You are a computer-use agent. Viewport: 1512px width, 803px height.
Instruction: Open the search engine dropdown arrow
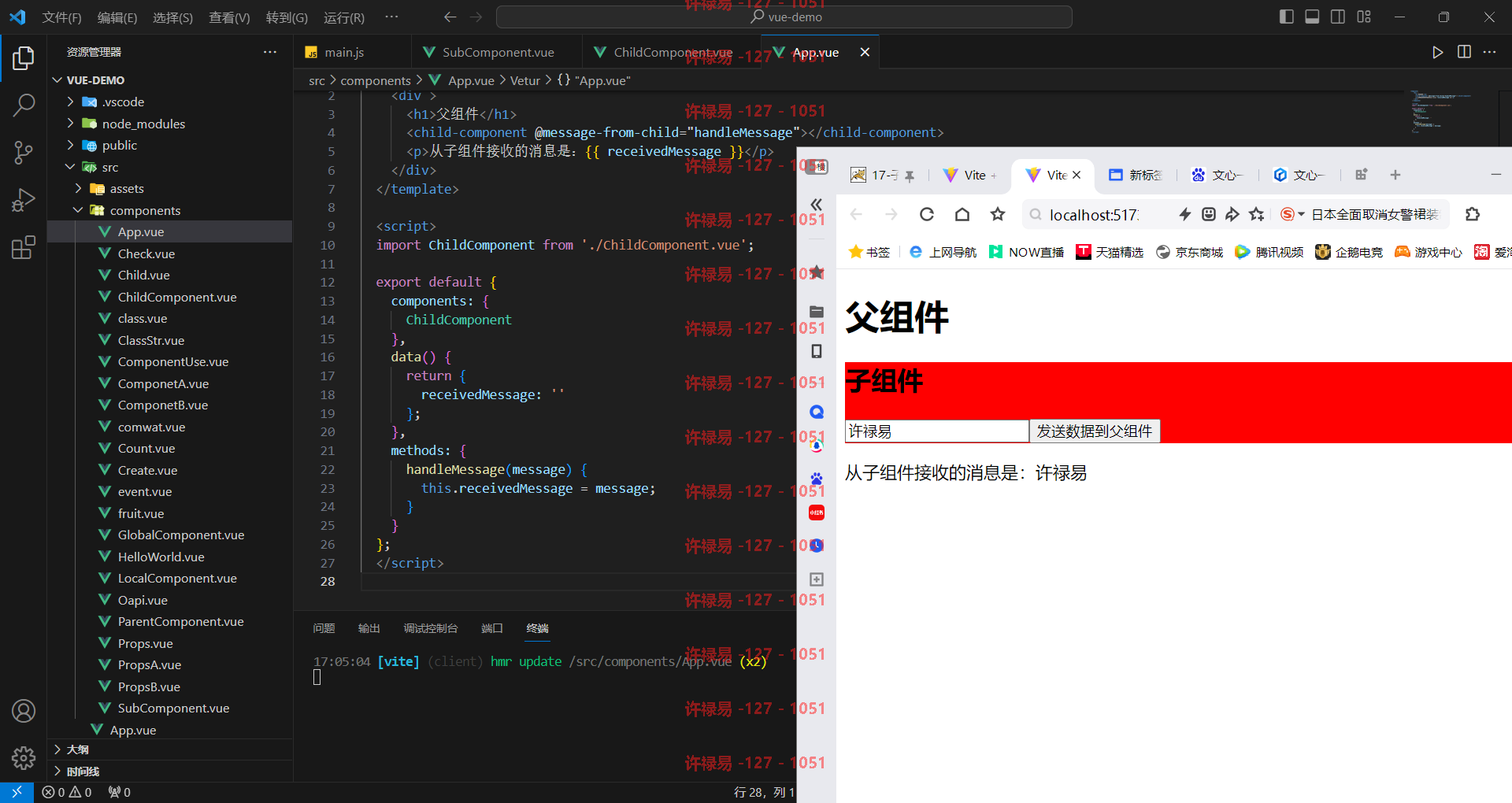coord(1301,214)
